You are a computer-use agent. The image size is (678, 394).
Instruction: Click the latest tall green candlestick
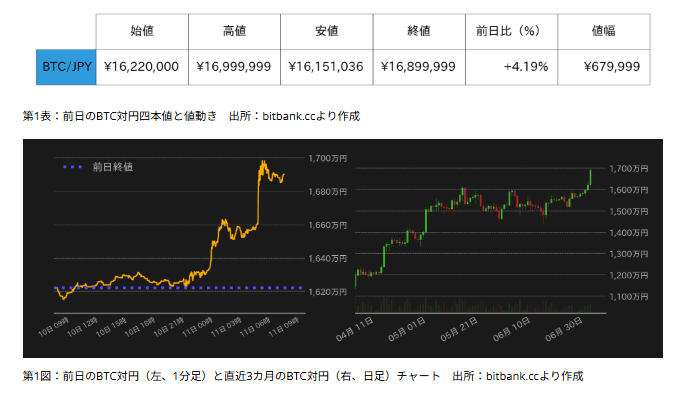point(591,177)
